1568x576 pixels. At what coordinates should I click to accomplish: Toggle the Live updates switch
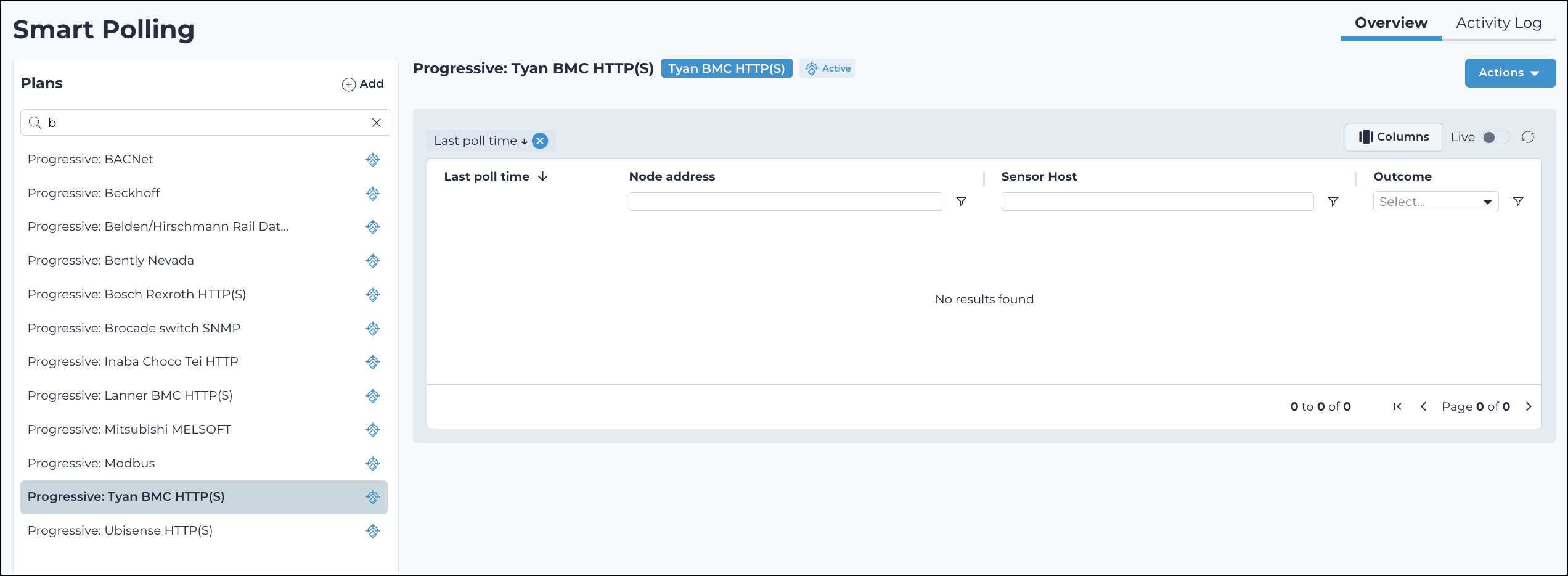click(1495, 137)
